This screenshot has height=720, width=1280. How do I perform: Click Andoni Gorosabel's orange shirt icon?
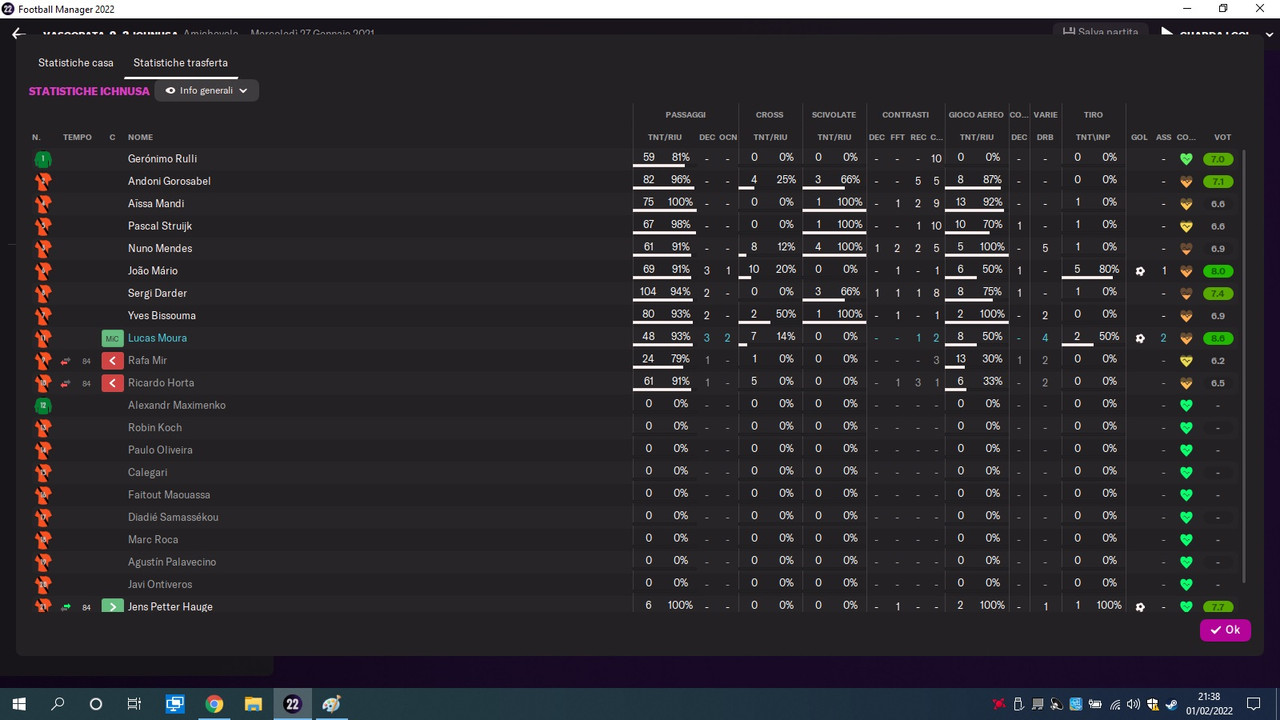(x=43, y=181)
